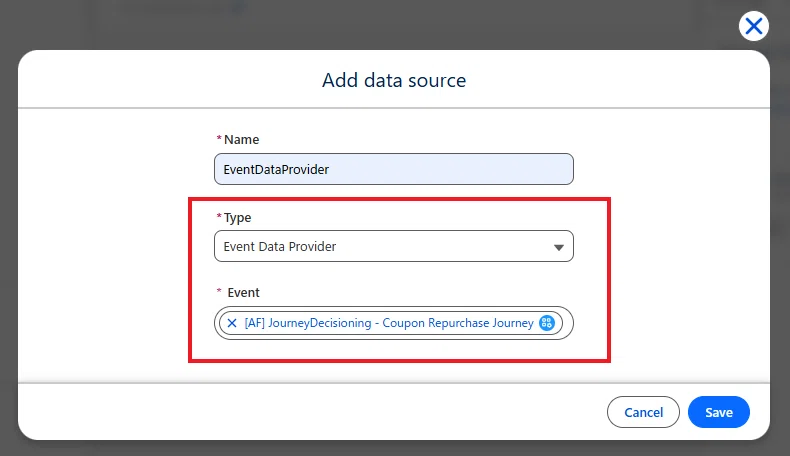Click the dimmed backdrop outside the dialog
This screenshot has height=456, width=790.
click(353, 23)
